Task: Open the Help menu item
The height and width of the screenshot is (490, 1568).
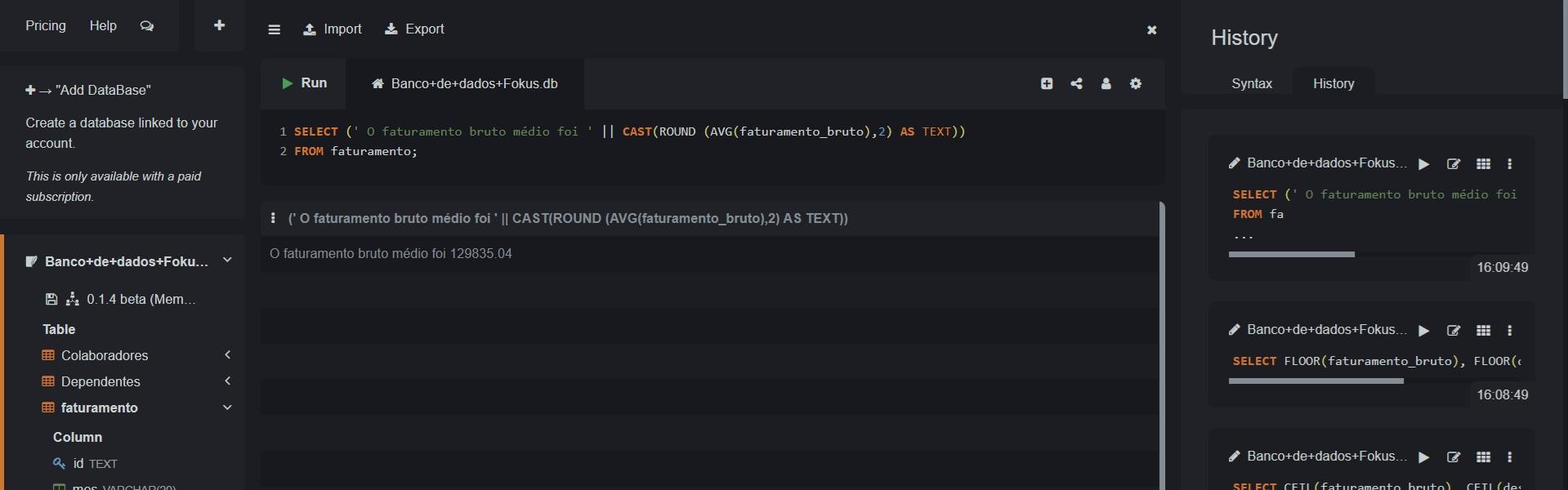Action: pyautogui.click(x=103, y=26)
